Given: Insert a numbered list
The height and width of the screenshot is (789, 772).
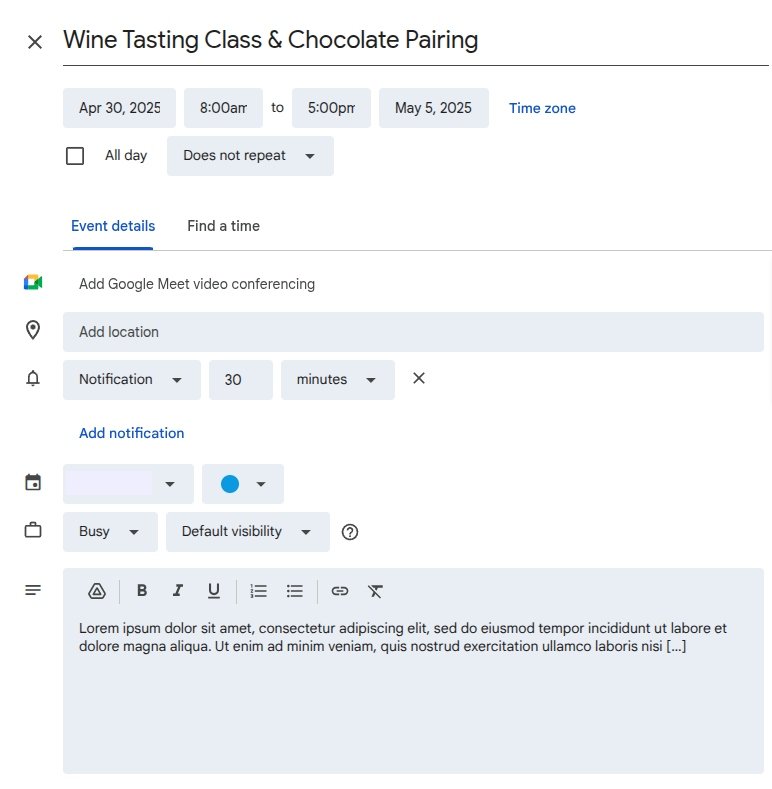Looking at the screenshot, I should click(x=259, y=591).
